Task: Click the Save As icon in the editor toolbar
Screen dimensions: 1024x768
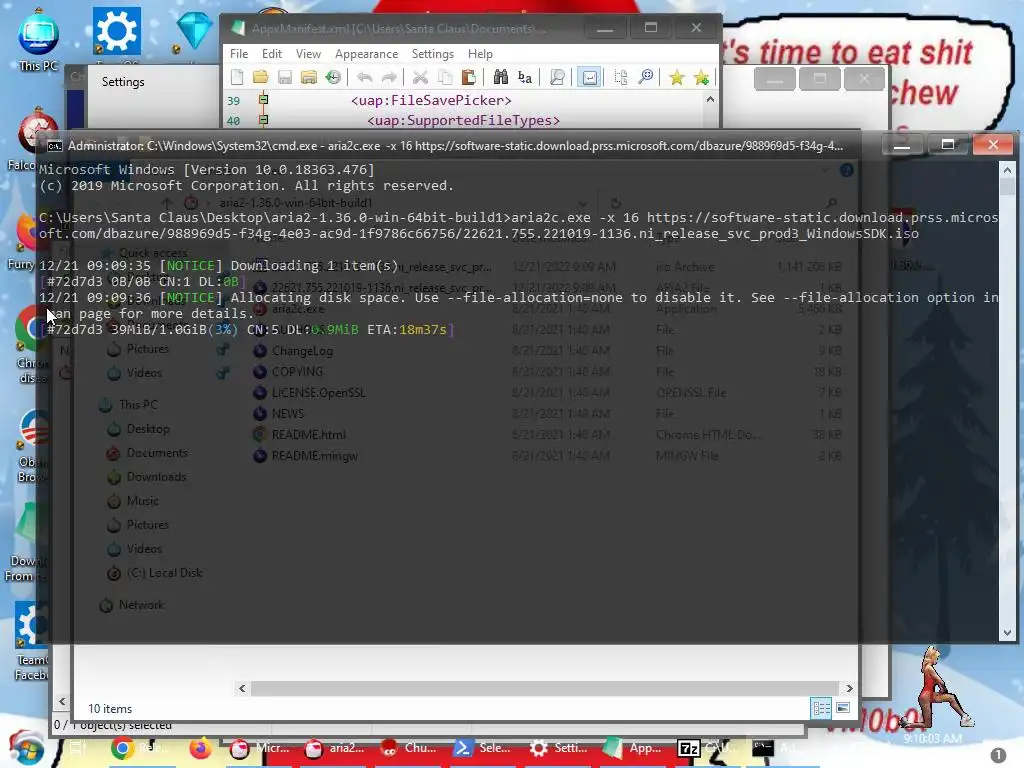Action: point(309,78)
